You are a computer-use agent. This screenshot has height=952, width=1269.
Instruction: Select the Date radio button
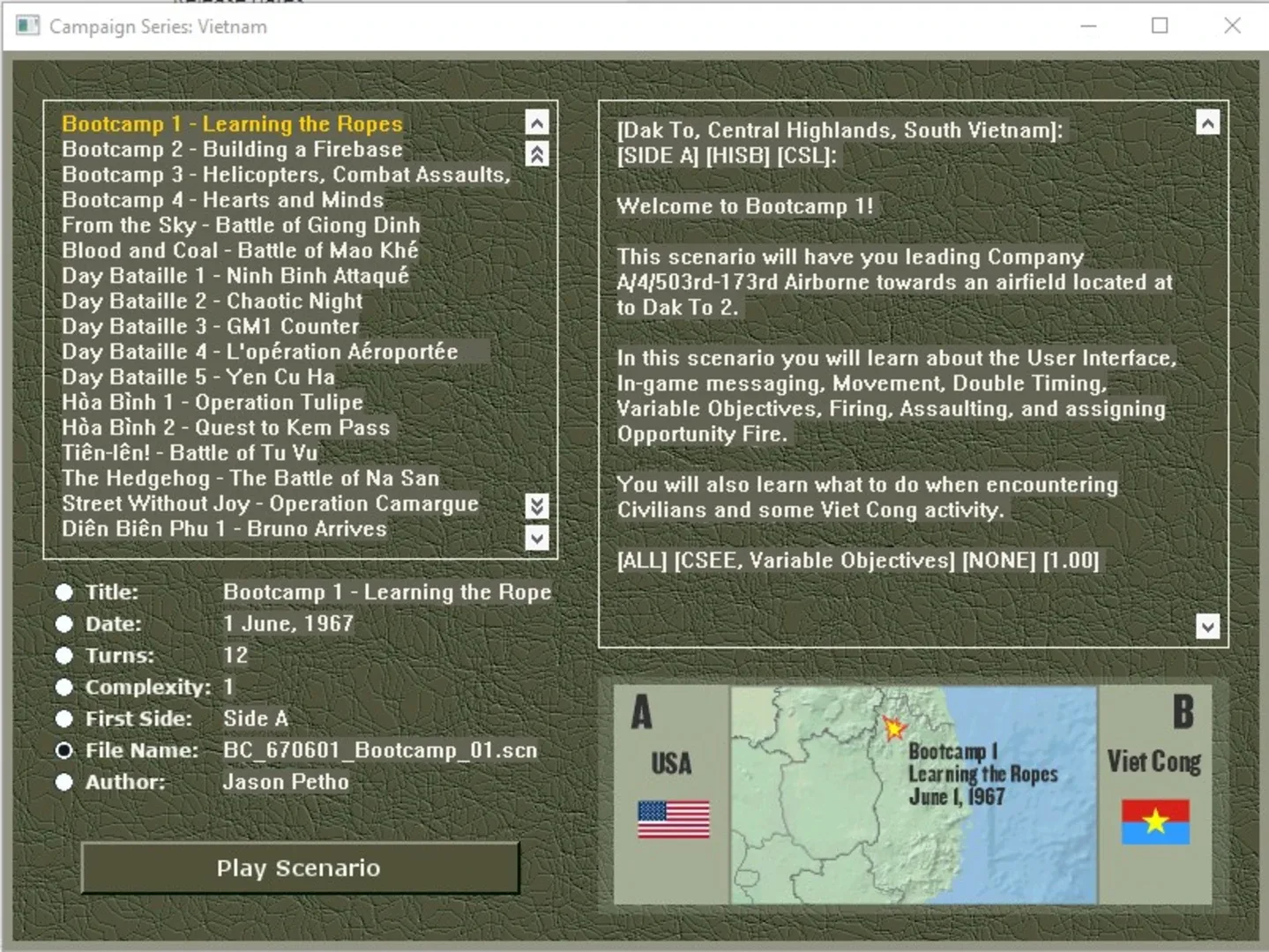tap(64, 623)
